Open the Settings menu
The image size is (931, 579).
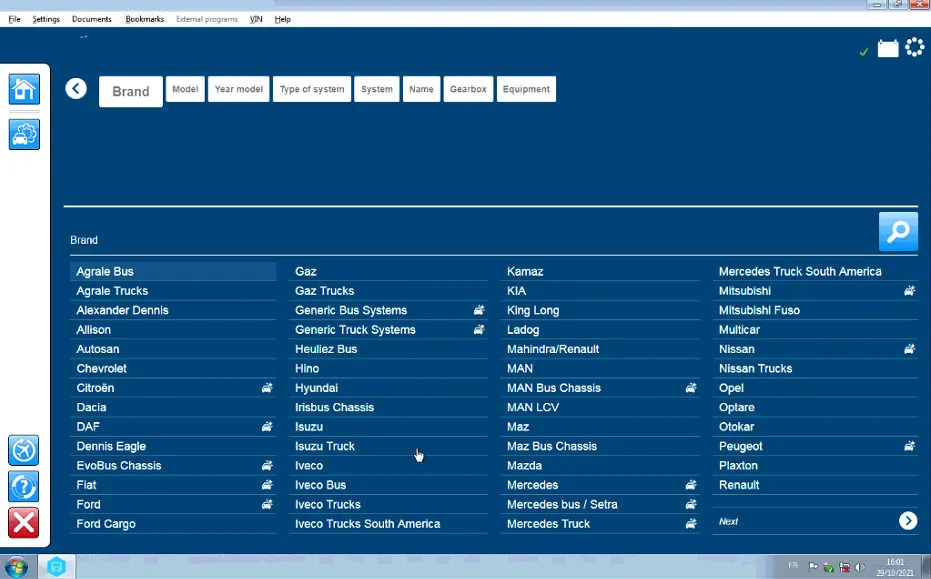point(46,19)
